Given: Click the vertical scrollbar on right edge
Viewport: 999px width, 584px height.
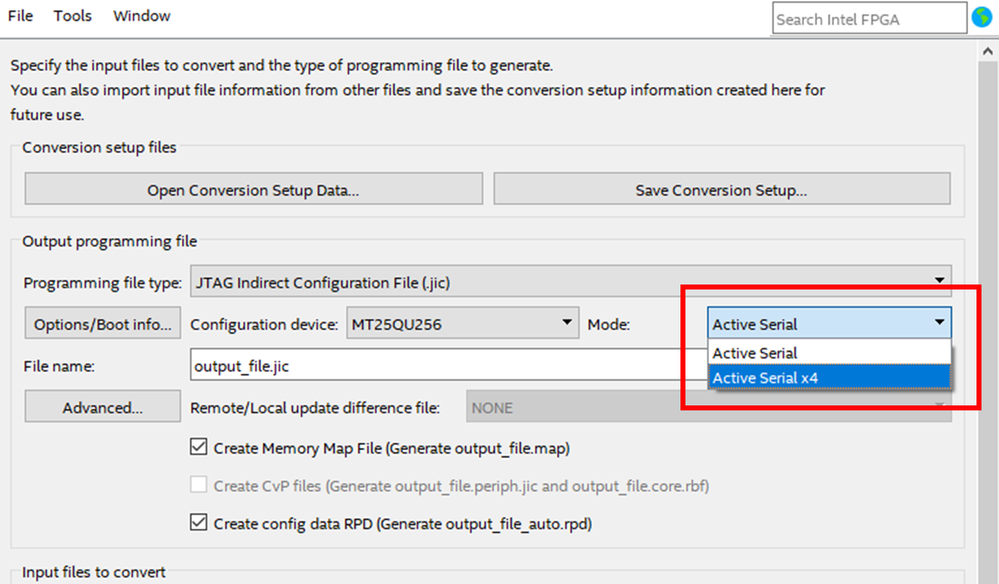Looking at the screenshot, I should [989, 300].
